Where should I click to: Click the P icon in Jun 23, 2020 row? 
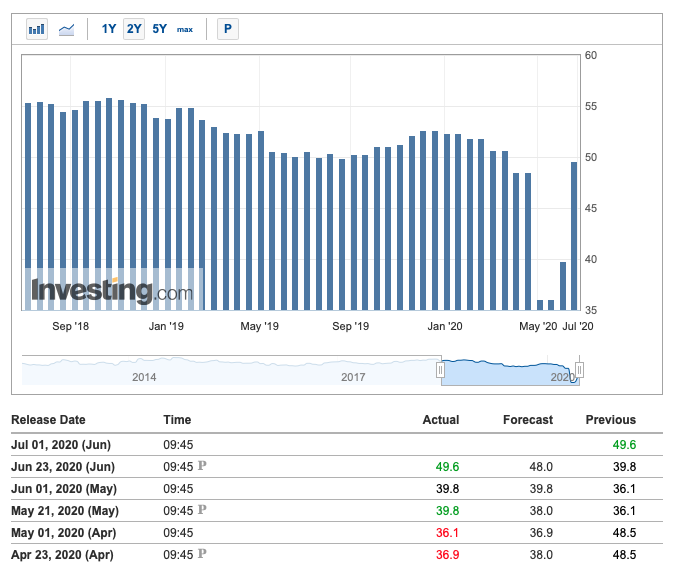202,466
